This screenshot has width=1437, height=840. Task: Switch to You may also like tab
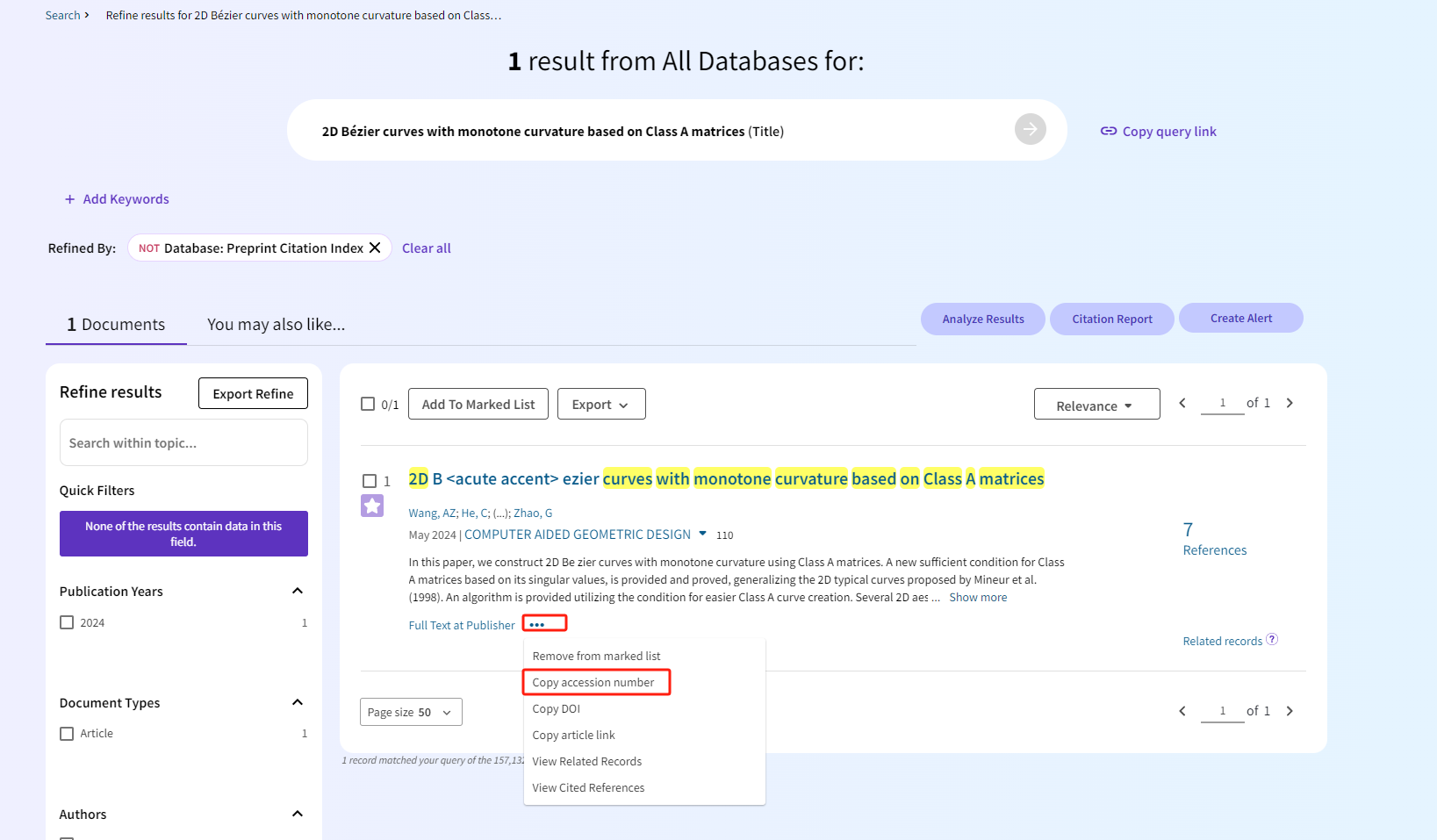[276, 325]
